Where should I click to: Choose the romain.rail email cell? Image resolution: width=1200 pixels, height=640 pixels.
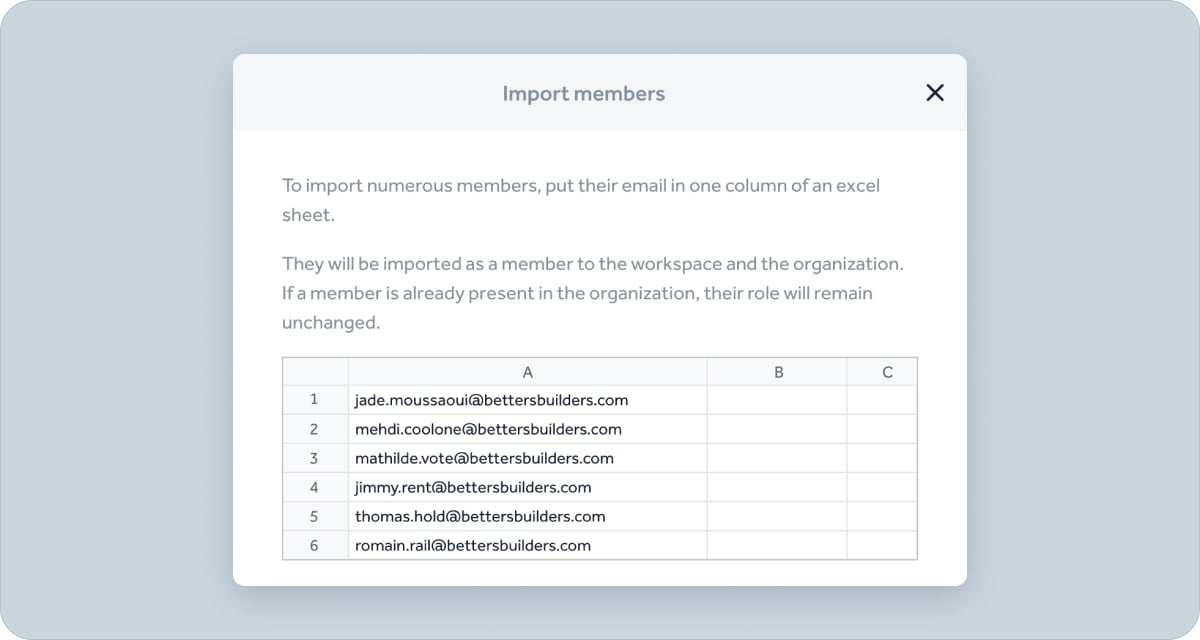tap(473, 545)
